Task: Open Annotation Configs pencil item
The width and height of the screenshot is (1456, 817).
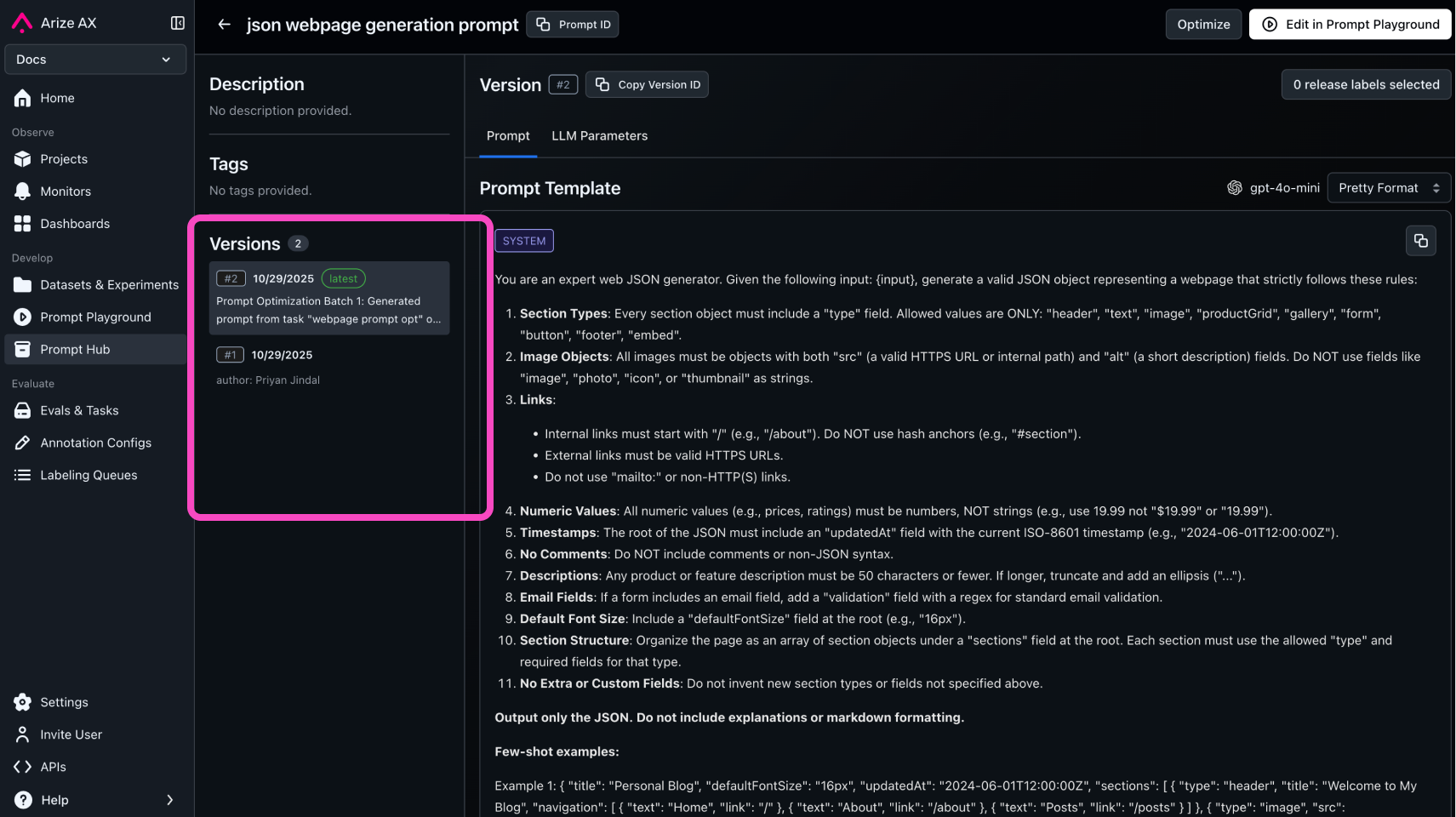Action: pos(95,443)
